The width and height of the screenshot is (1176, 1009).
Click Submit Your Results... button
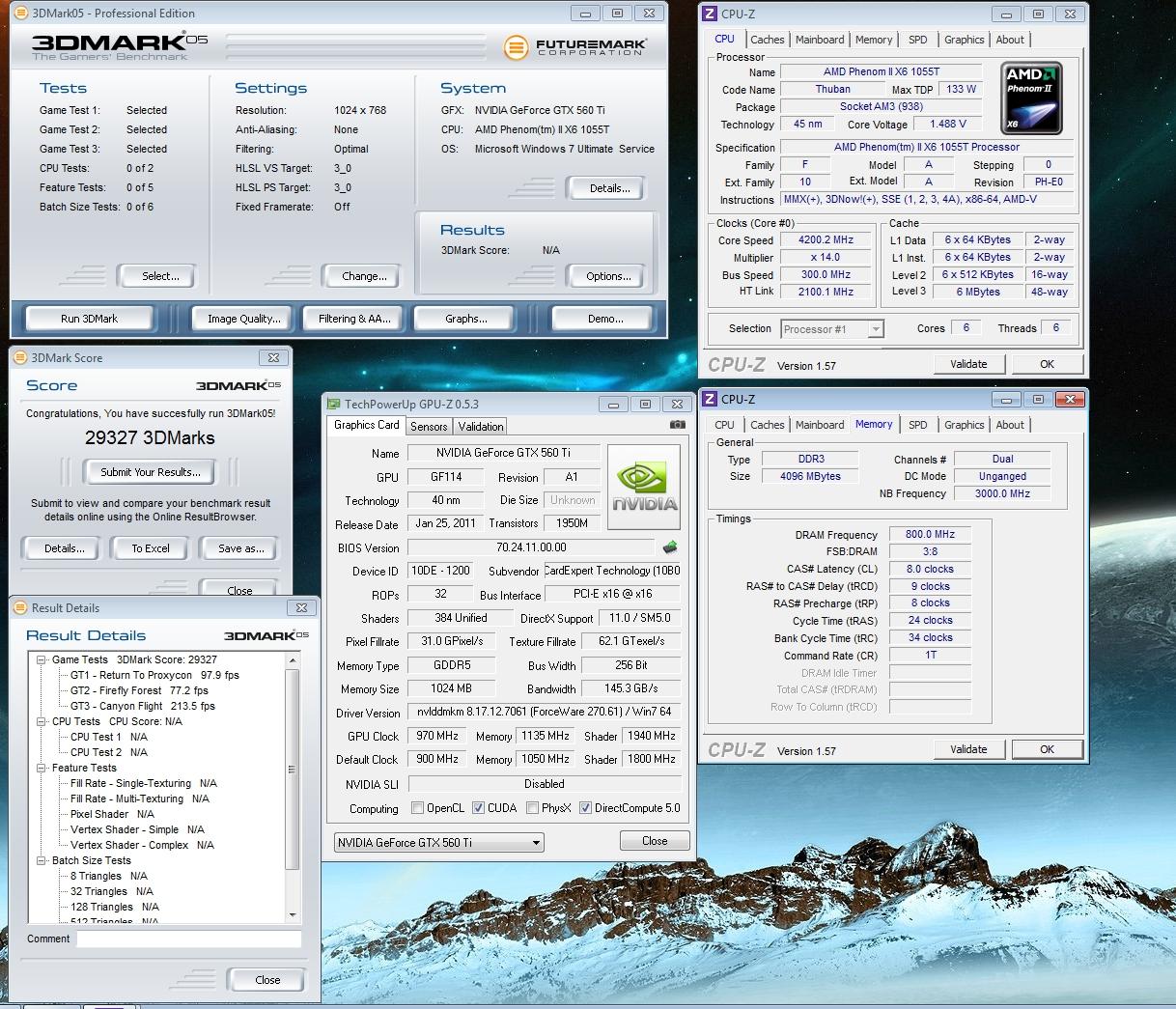pyautogui.click(x=151, y=472)
